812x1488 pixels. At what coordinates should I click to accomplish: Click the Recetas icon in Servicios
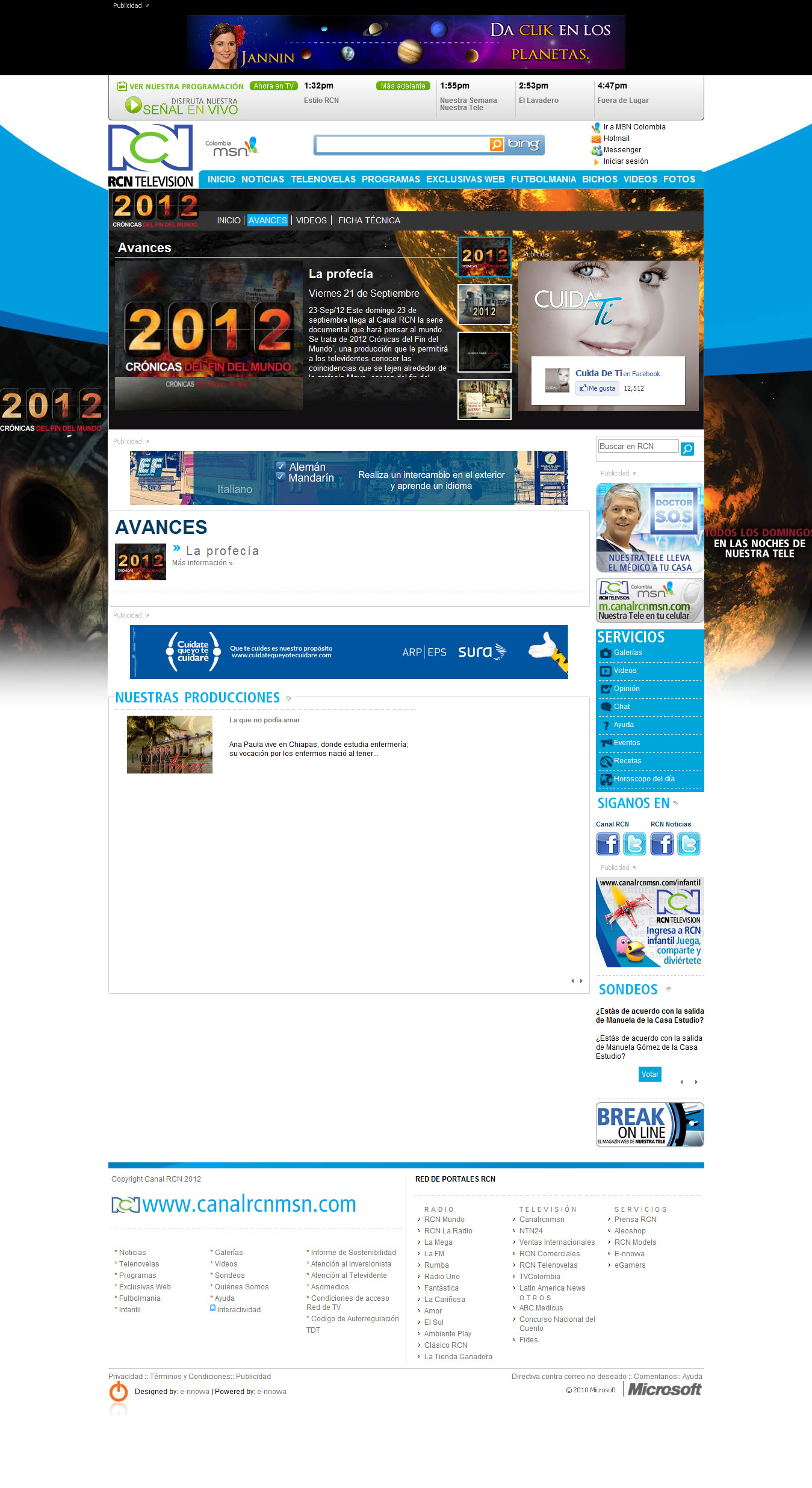click(606, 761)
